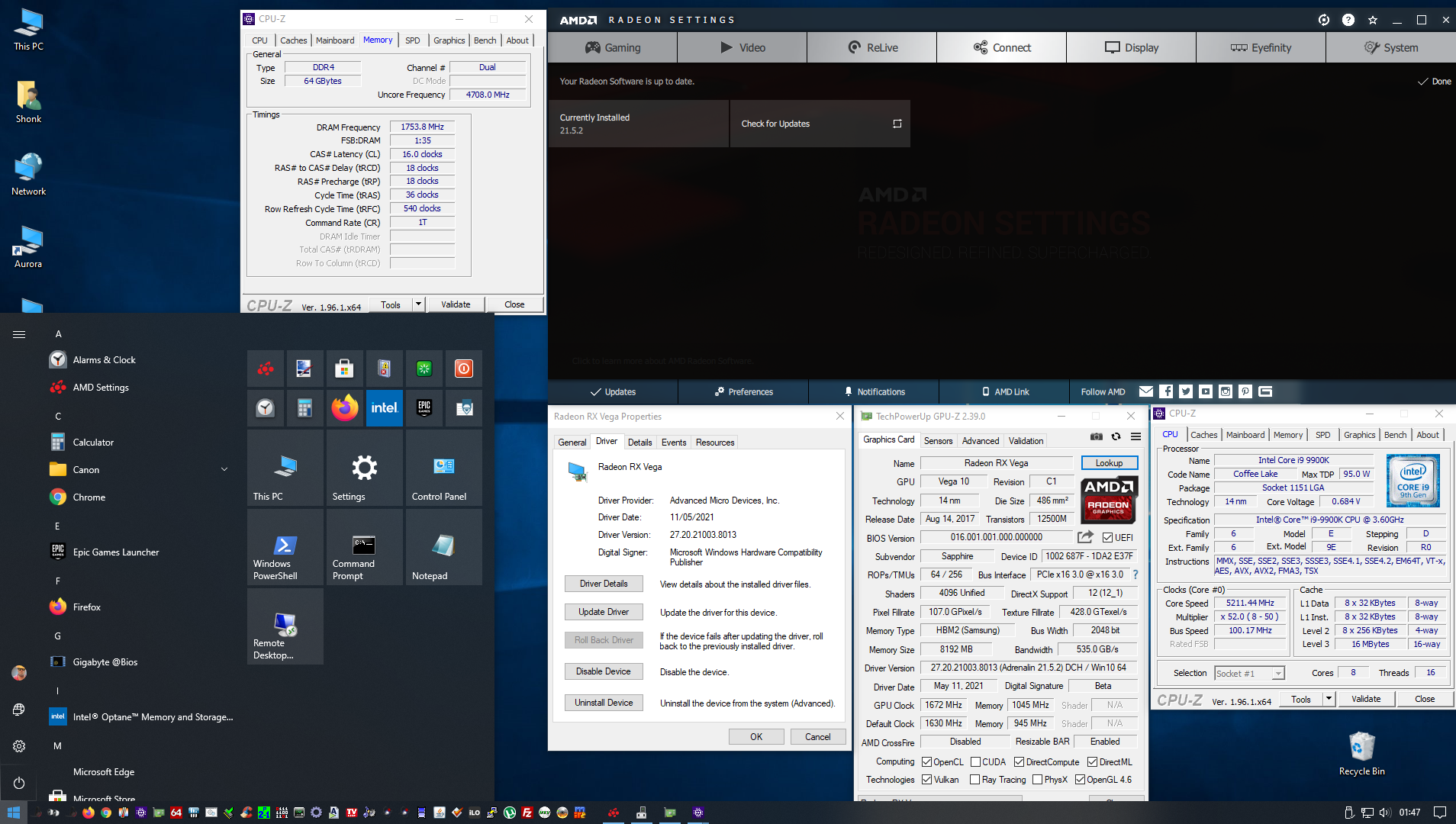Click Update Driver in Radeon RX Vega Properties
The image size is (1456, 824).
click(x=604, y=611)
